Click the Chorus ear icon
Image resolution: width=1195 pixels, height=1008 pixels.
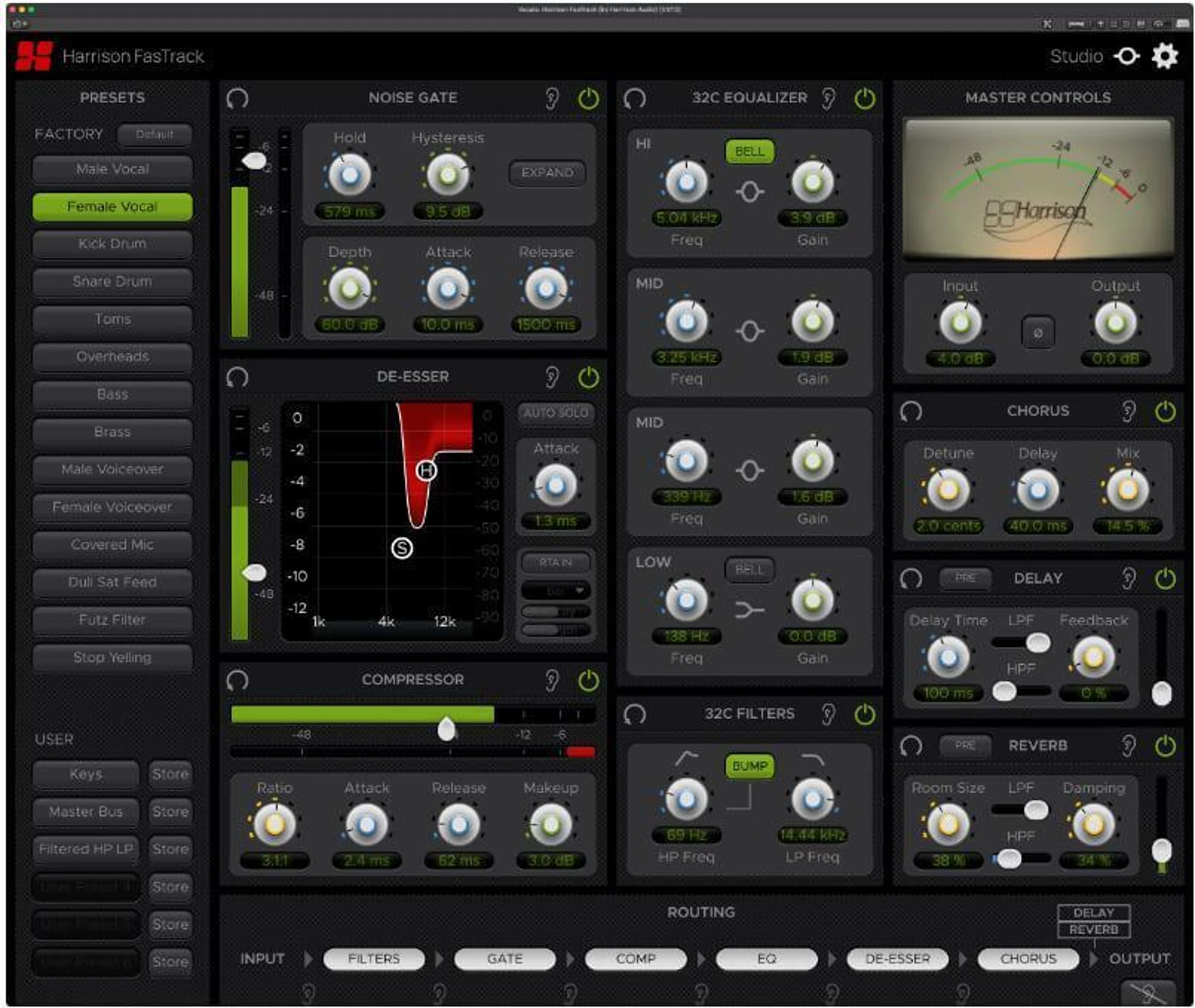point(1129,411)
